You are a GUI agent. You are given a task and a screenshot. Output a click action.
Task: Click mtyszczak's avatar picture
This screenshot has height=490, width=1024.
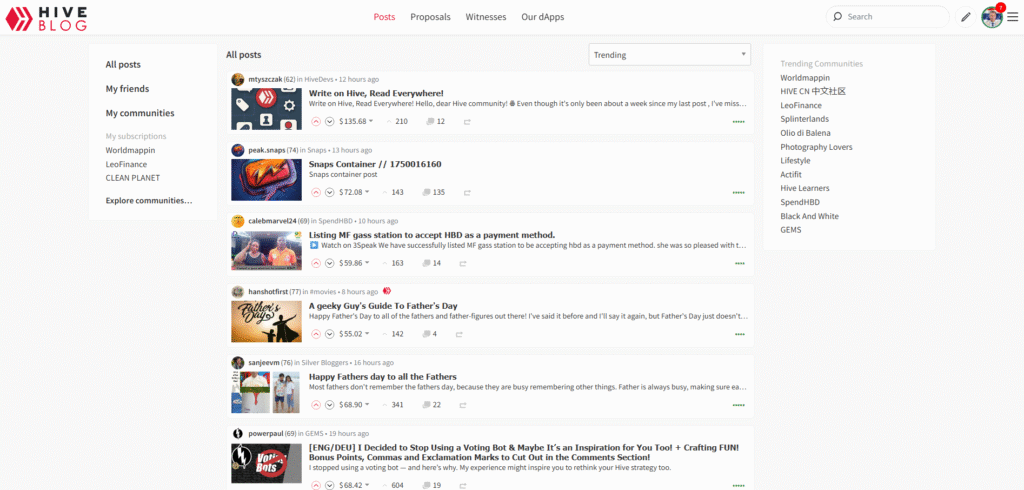tap(238, 79)
